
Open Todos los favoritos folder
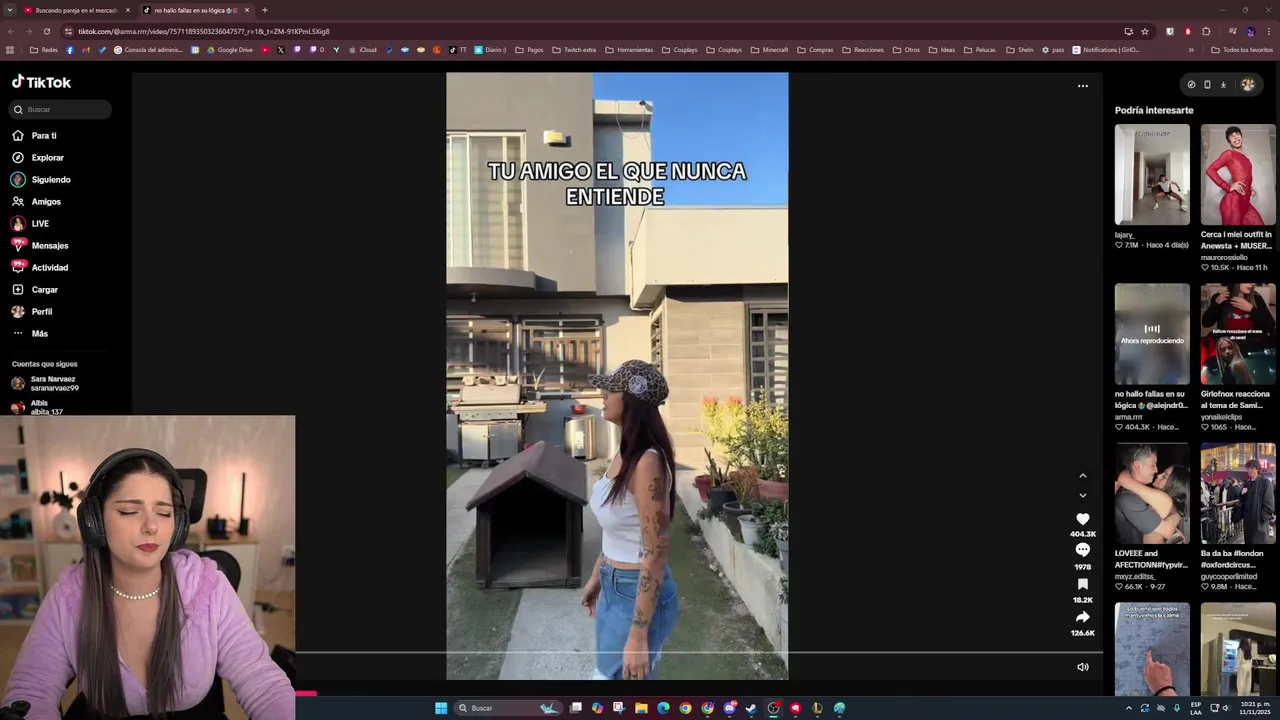pos(1241,50)
